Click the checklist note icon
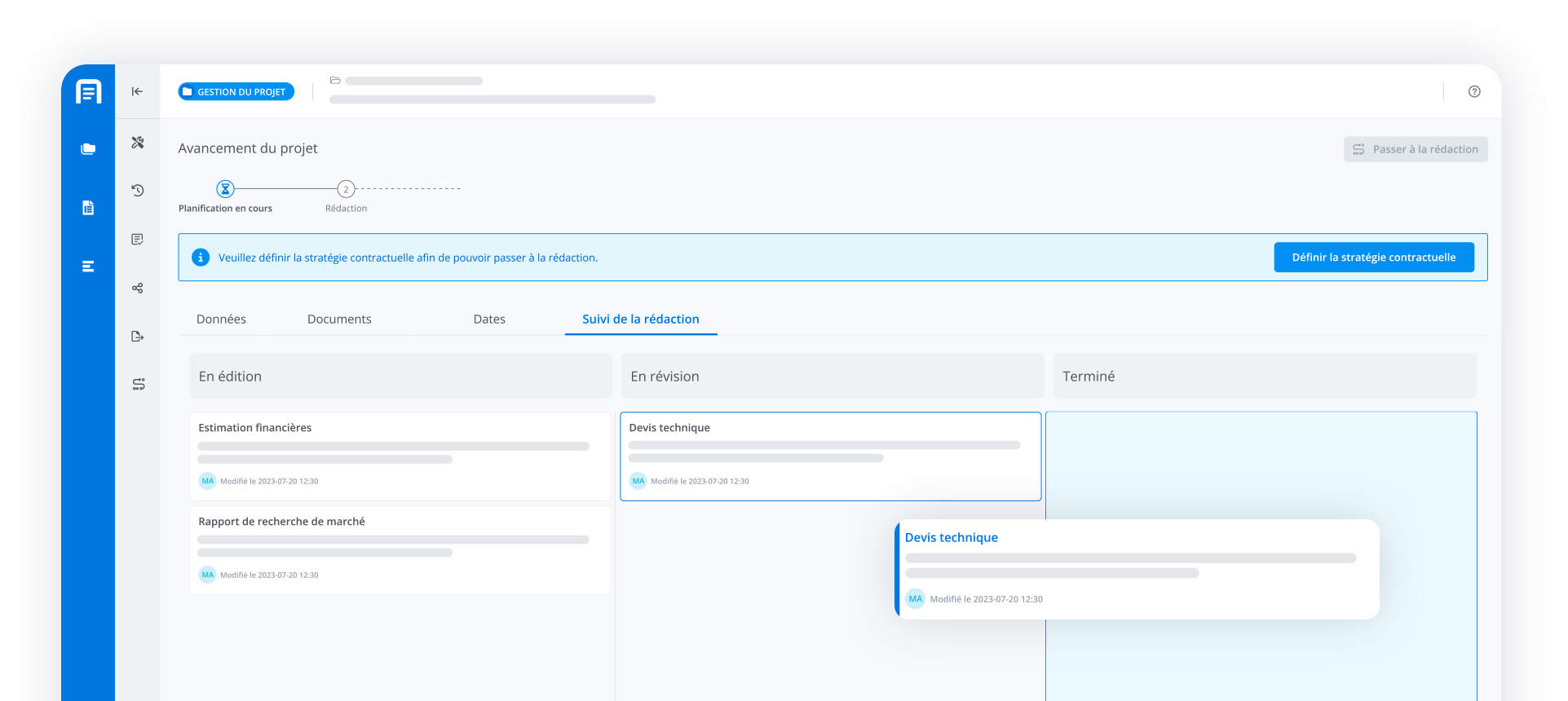This screenshot has height=701, width=1568. click(138, 240)
